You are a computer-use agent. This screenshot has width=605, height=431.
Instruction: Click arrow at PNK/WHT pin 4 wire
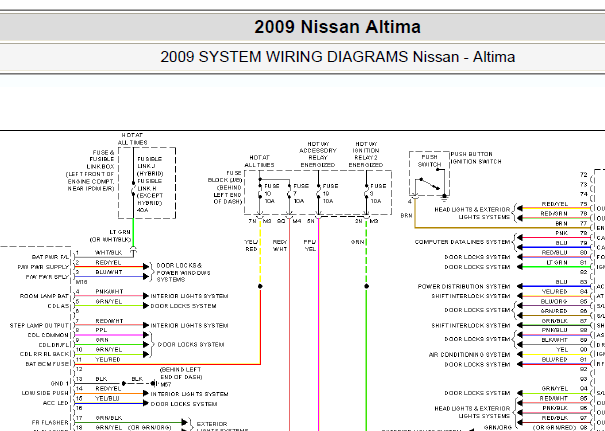click(145, 296)
